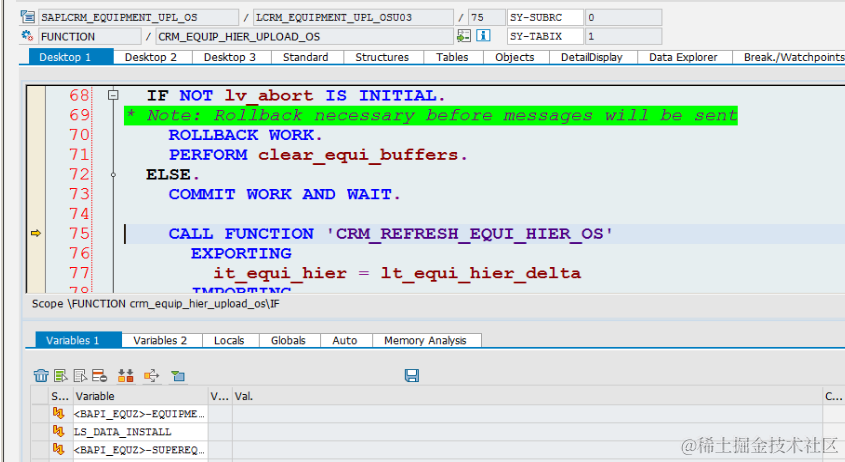Open the Objects tab
The height and width of the screenshot is (462, 845).
tap(515, 57)
